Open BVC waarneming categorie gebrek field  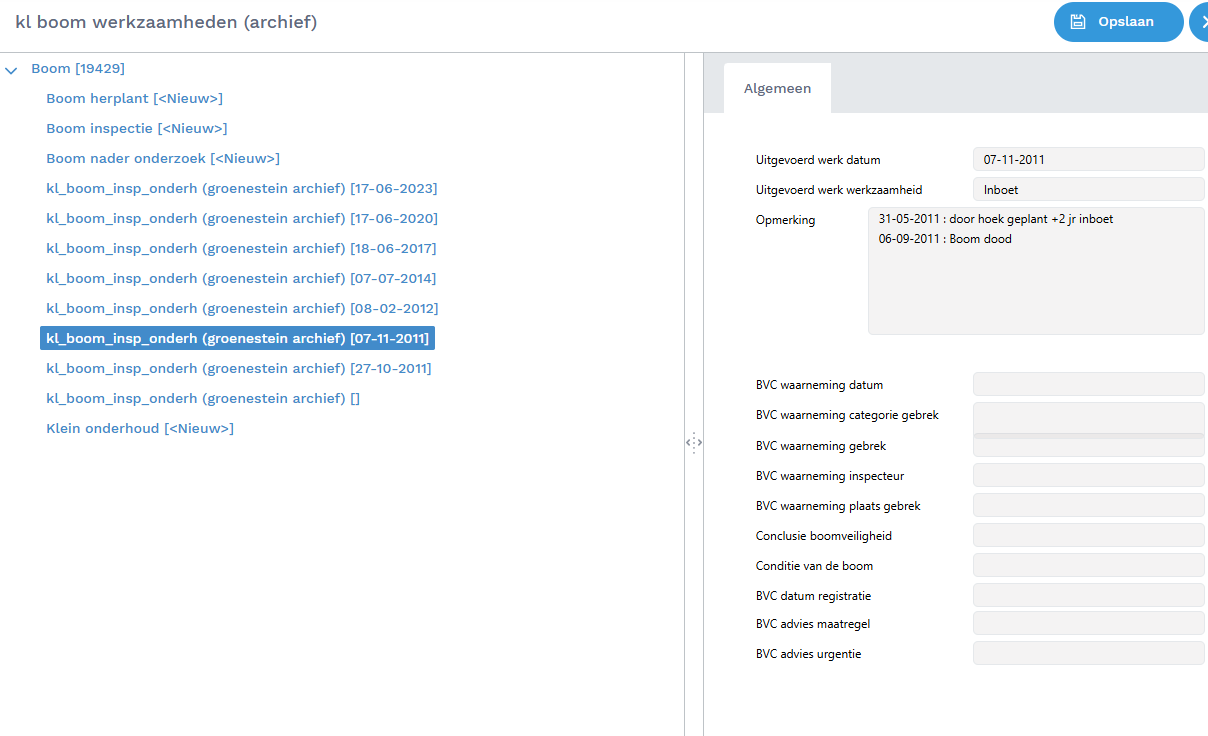pos(1087,417)
